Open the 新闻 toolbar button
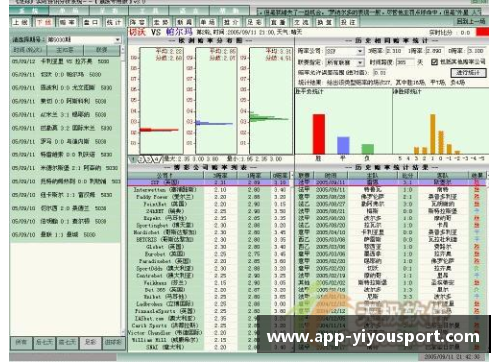 pyautogui.click(x=184, y=22)
